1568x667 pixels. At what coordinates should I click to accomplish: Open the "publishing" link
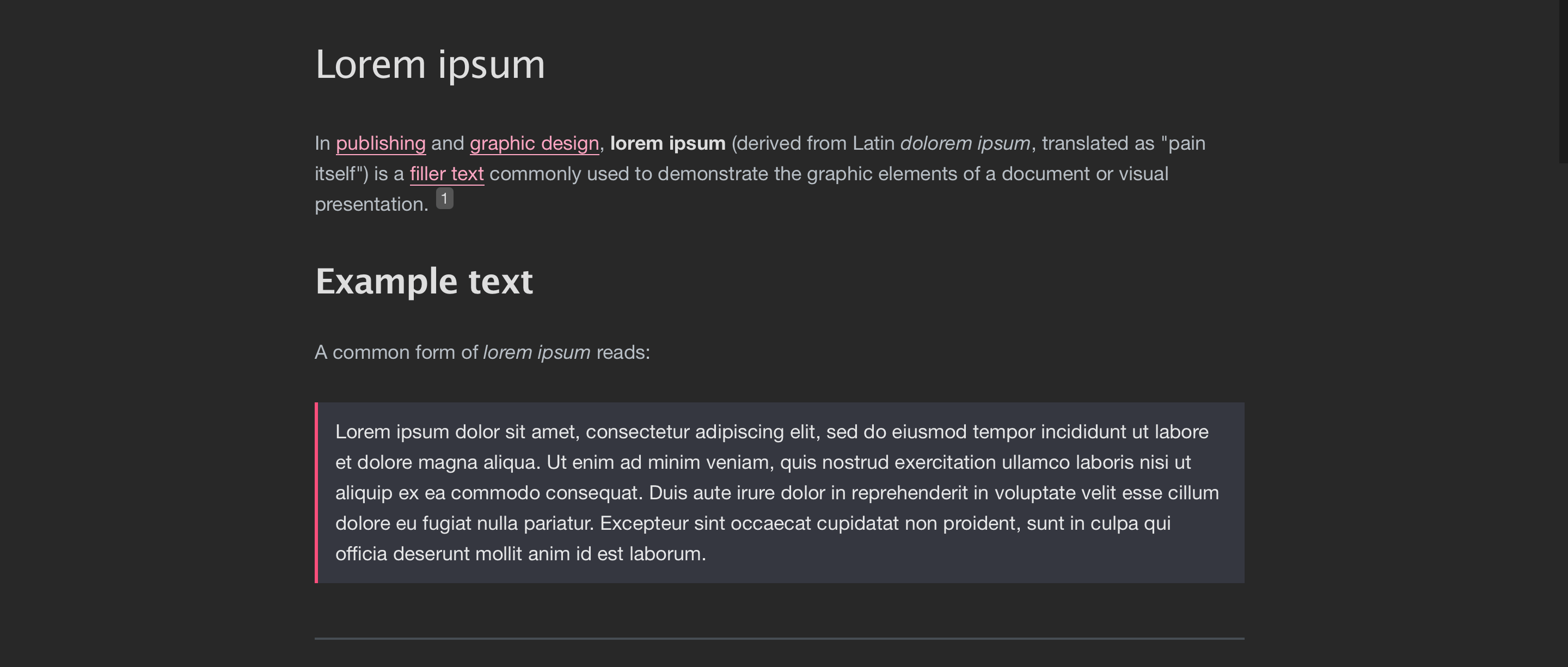click(381, 144)
